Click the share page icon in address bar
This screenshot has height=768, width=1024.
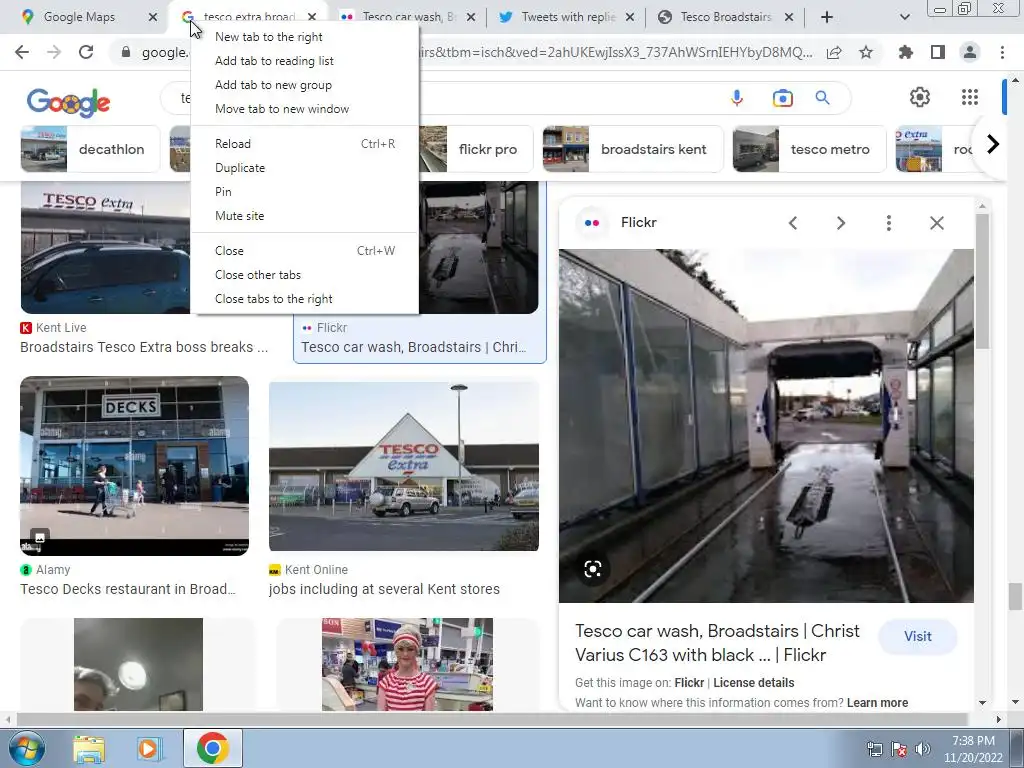coord(834,52)
